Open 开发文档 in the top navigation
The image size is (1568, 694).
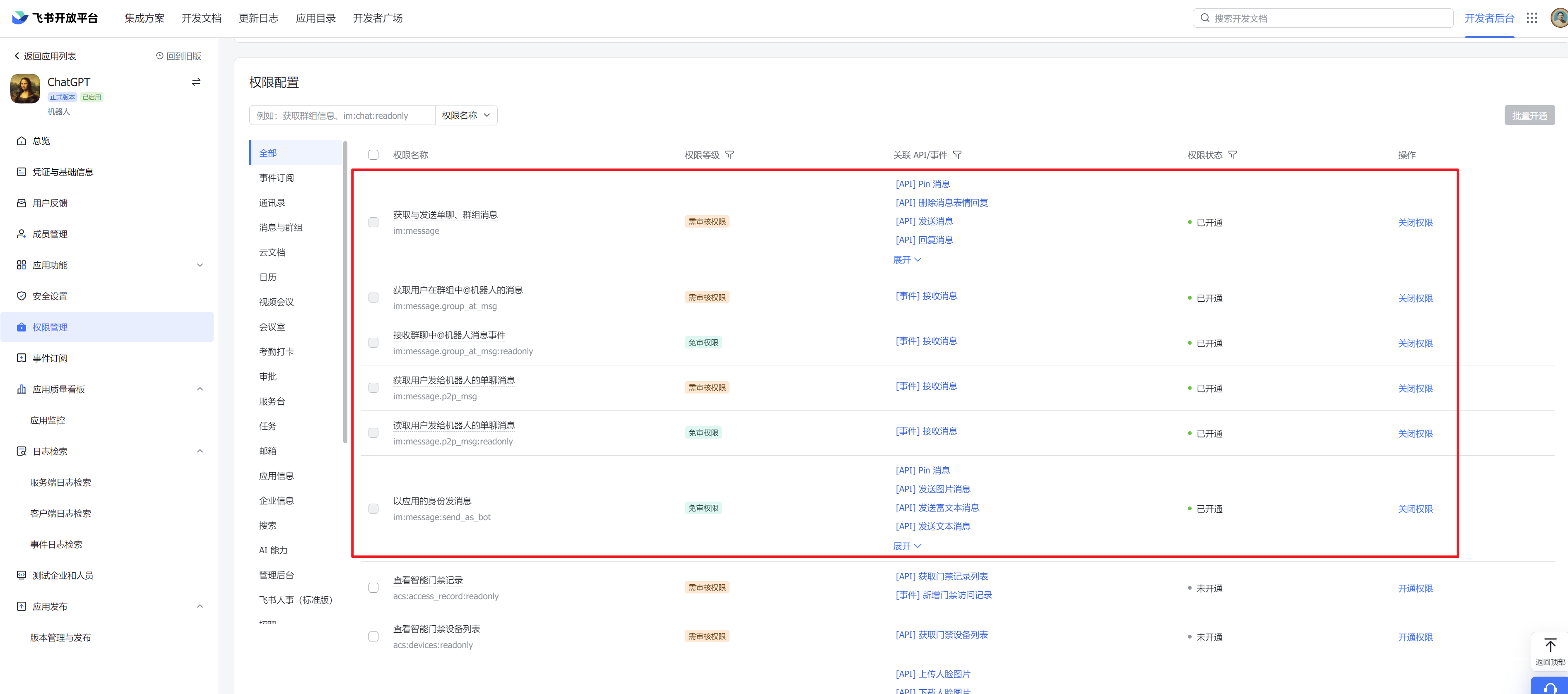click(202, 18)
